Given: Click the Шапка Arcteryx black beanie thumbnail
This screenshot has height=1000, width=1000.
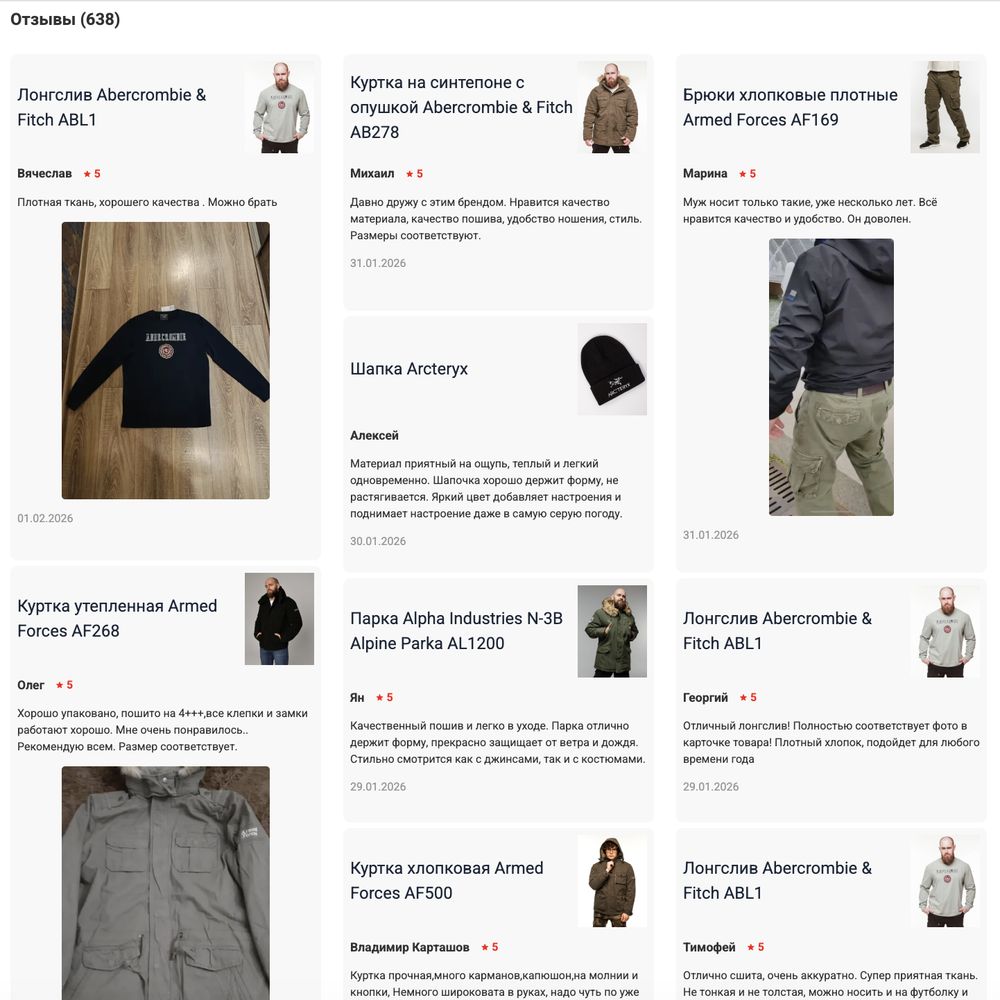Looking at the screenshot, I should 612,369.
